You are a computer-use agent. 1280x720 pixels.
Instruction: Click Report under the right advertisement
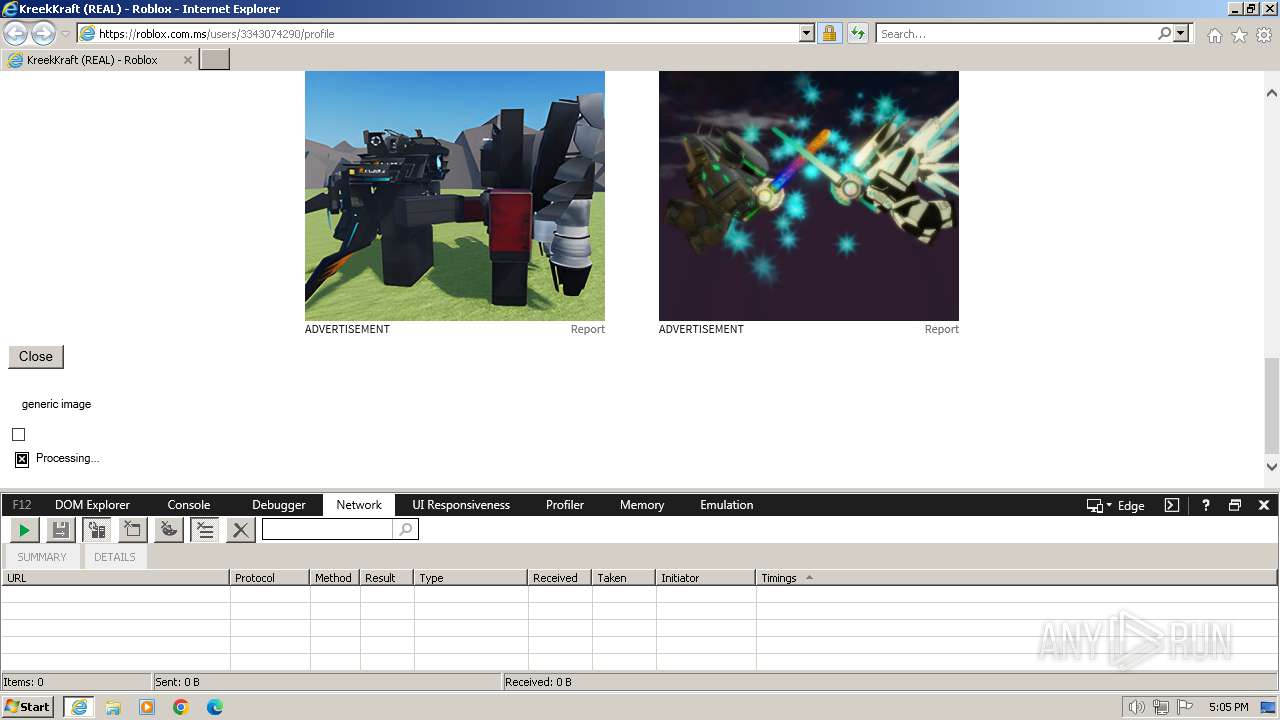coord(942,329)
